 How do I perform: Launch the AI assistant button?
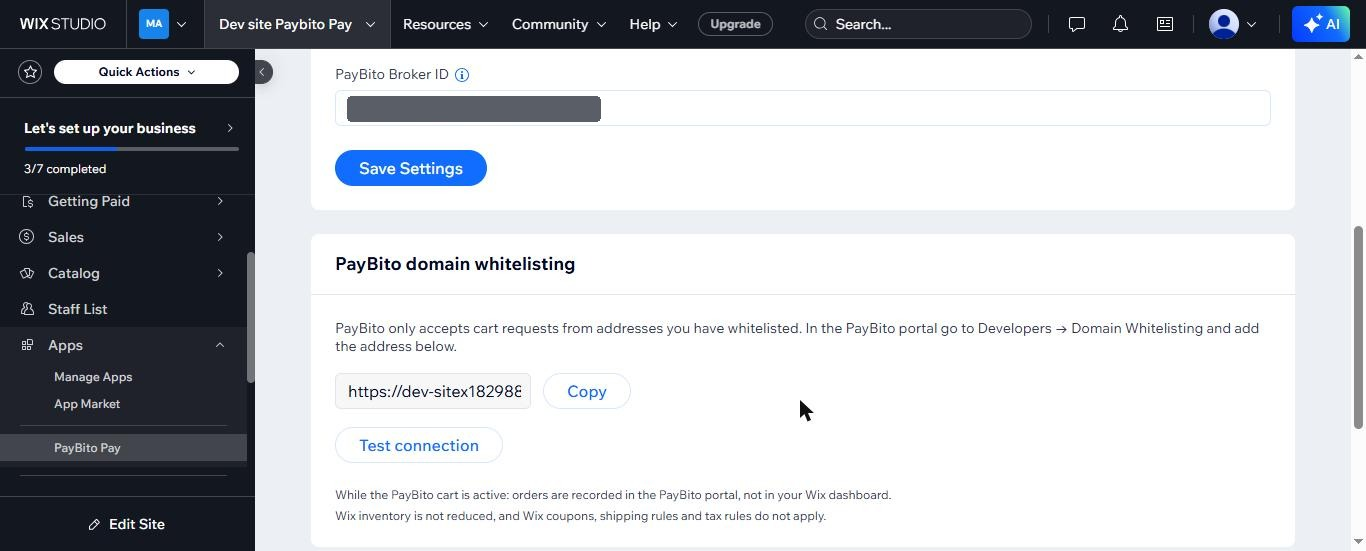click(x=1321, y=24)
